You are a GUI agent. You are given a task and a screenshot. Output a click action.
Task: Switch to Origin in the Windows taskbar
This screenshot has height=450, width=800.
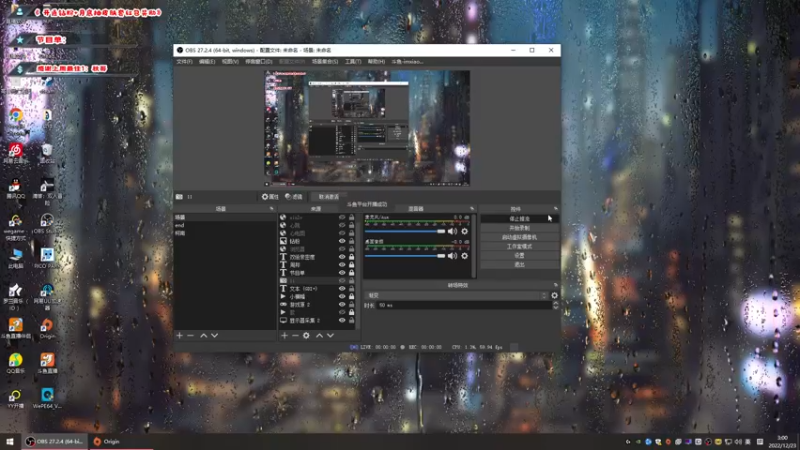click(120, 441)
